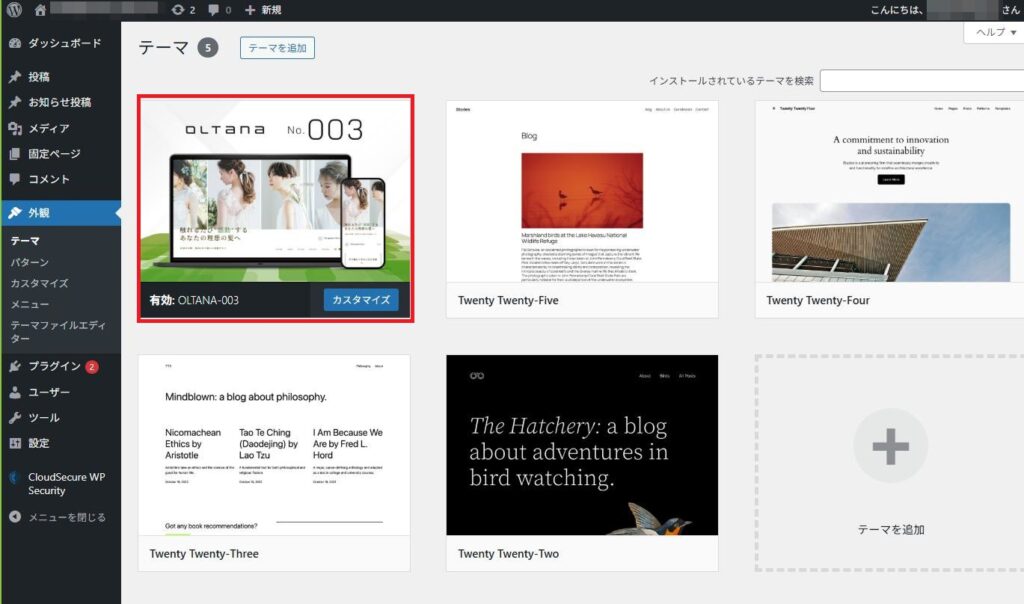The width and height of the screenshot is (1024, 604).
Task: Open Twenty Twenty-Five theme thumbnail
Action: (x=582, y=191)
